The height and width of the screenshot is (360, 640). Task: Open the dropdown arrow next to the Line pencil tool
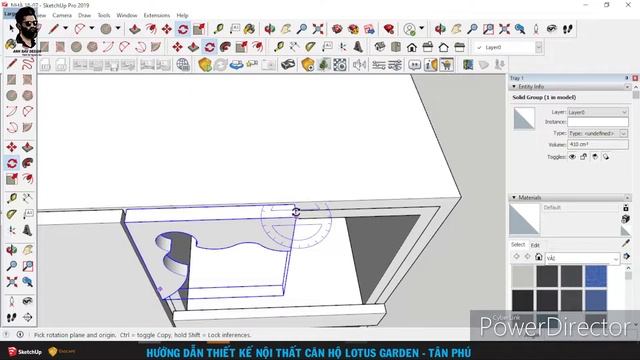click(65, 28)
